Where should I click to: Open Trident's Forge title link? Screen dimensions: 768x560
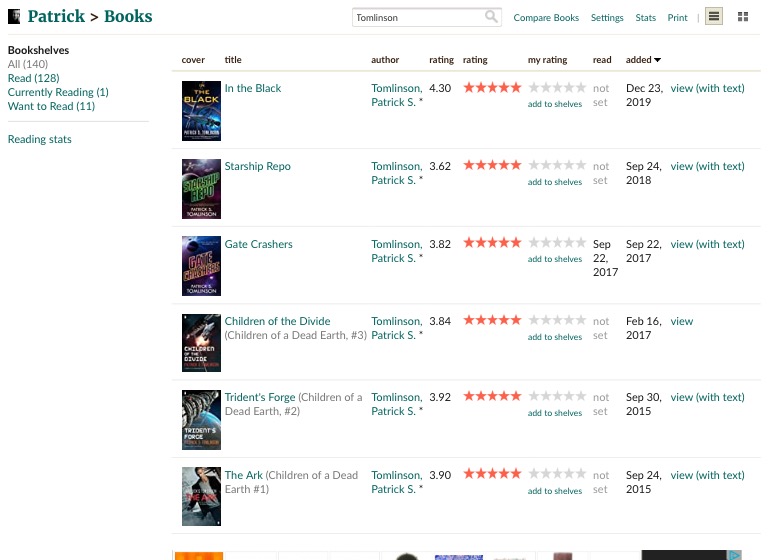tap(260, 397)
